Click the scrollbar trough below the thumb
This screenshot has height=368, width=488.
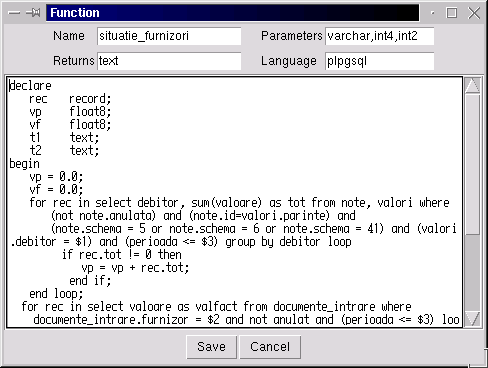[x=472, y=273]
